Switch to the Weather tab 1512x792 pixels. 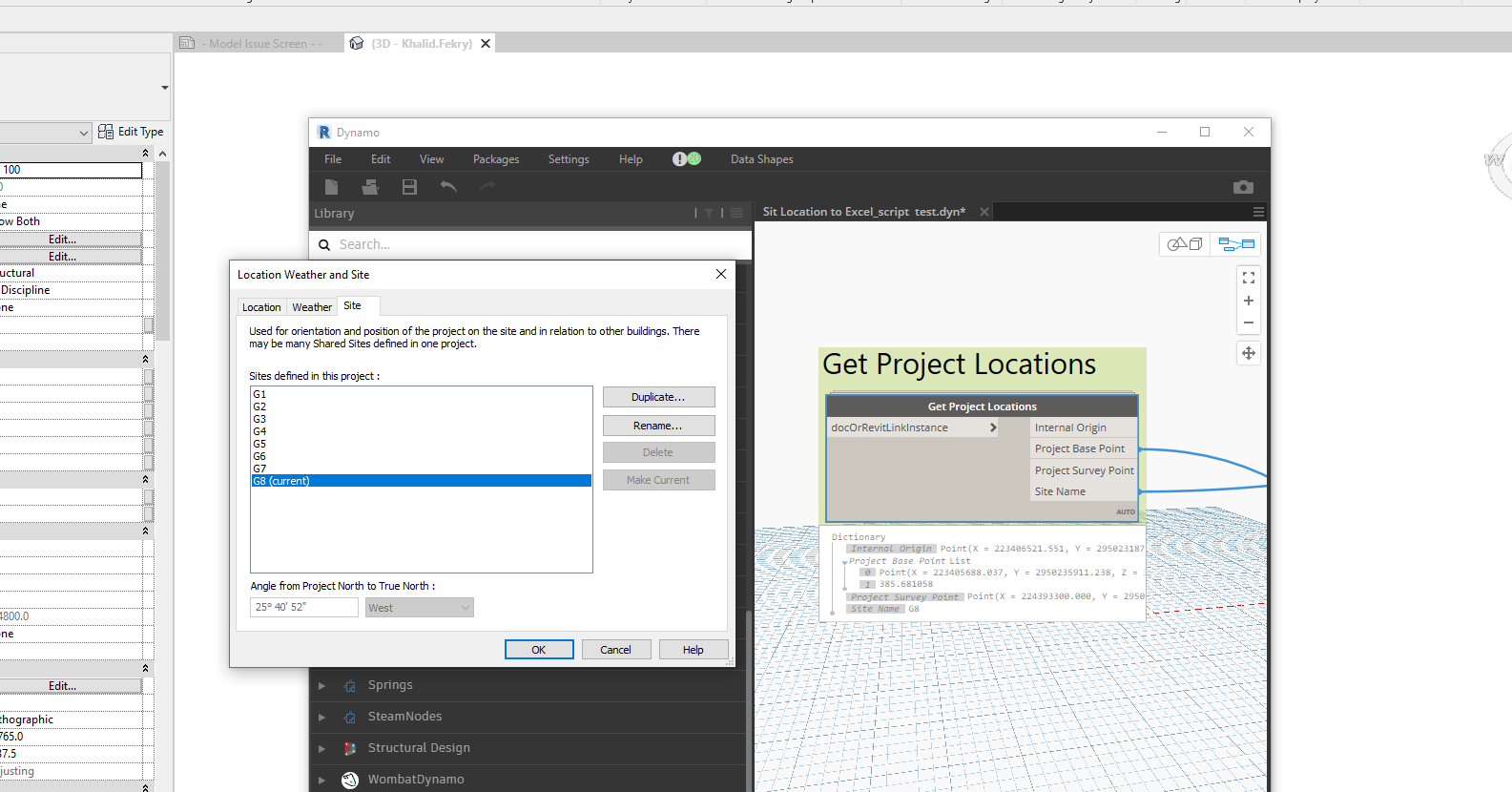312,307
